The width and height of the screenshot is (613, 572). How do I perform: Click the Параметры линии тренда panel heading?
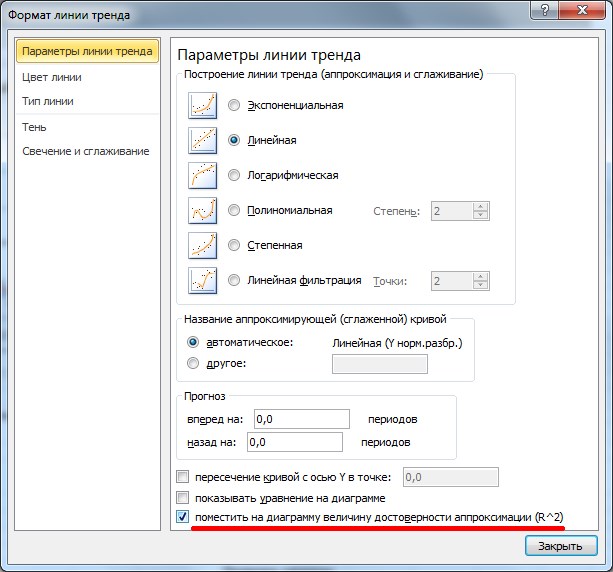269,55
